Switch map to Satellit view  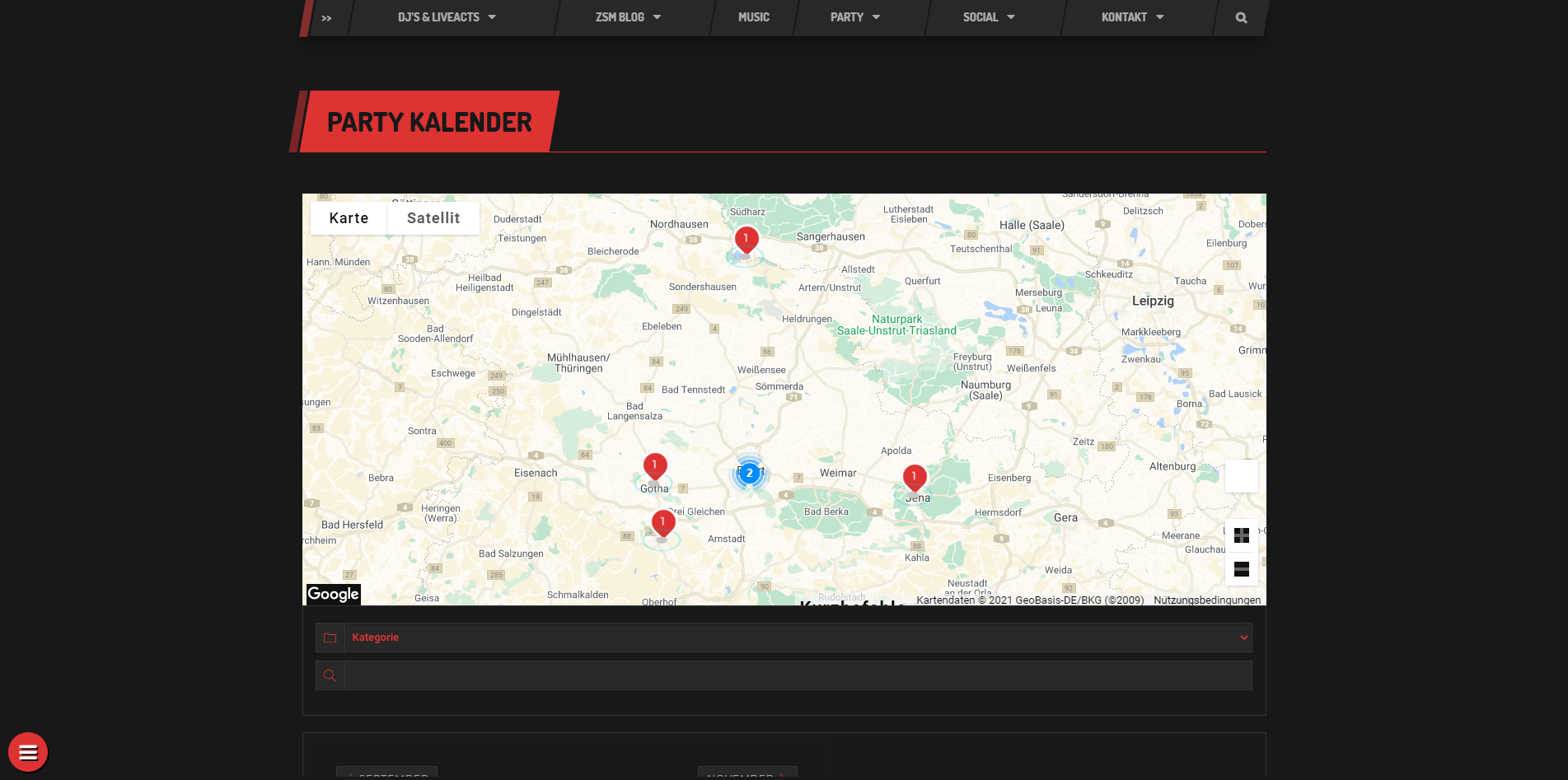[x=433, y=218]
